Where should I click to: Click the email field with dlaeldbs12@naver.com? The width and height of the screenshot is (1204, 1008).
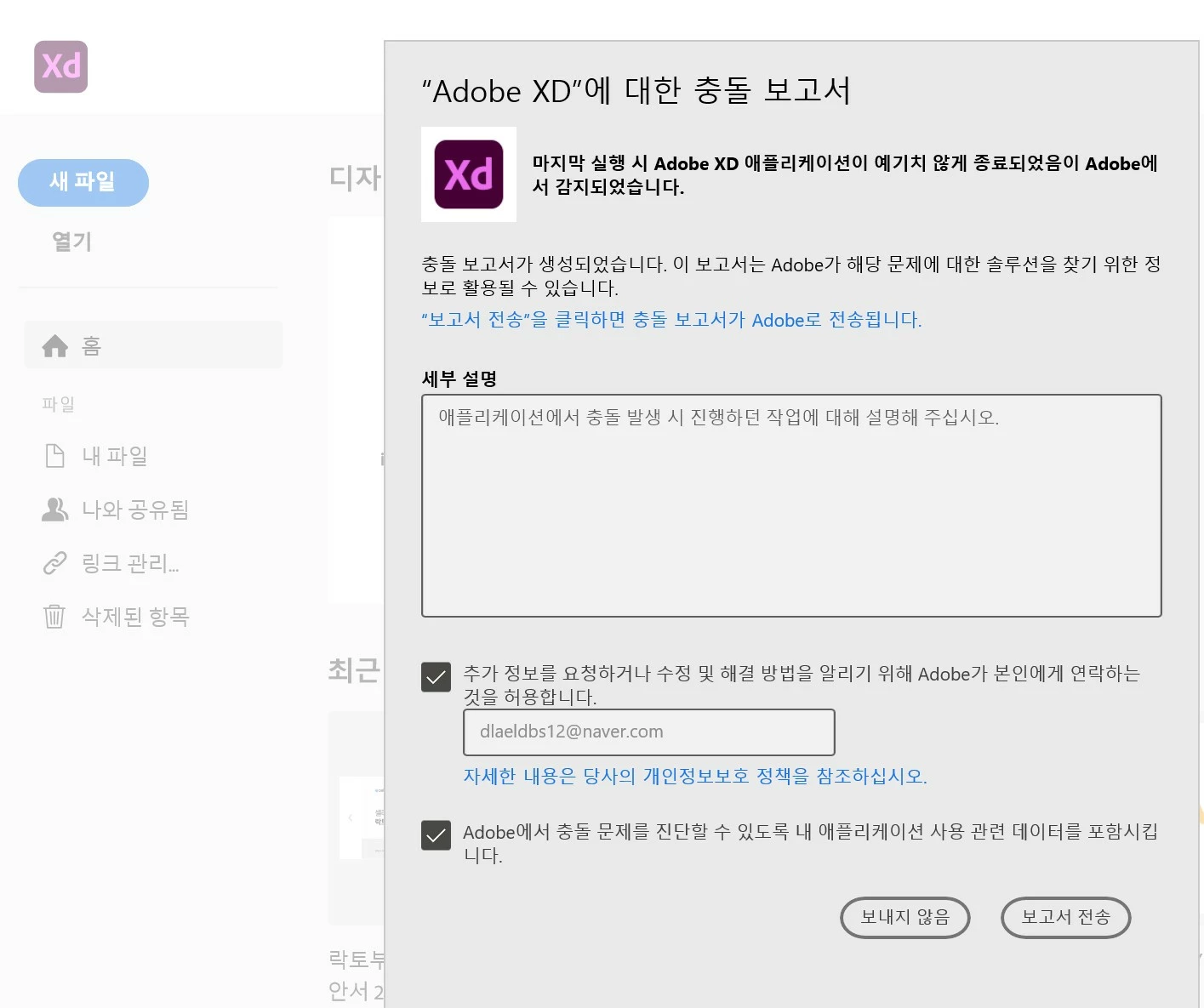[648, 732]
